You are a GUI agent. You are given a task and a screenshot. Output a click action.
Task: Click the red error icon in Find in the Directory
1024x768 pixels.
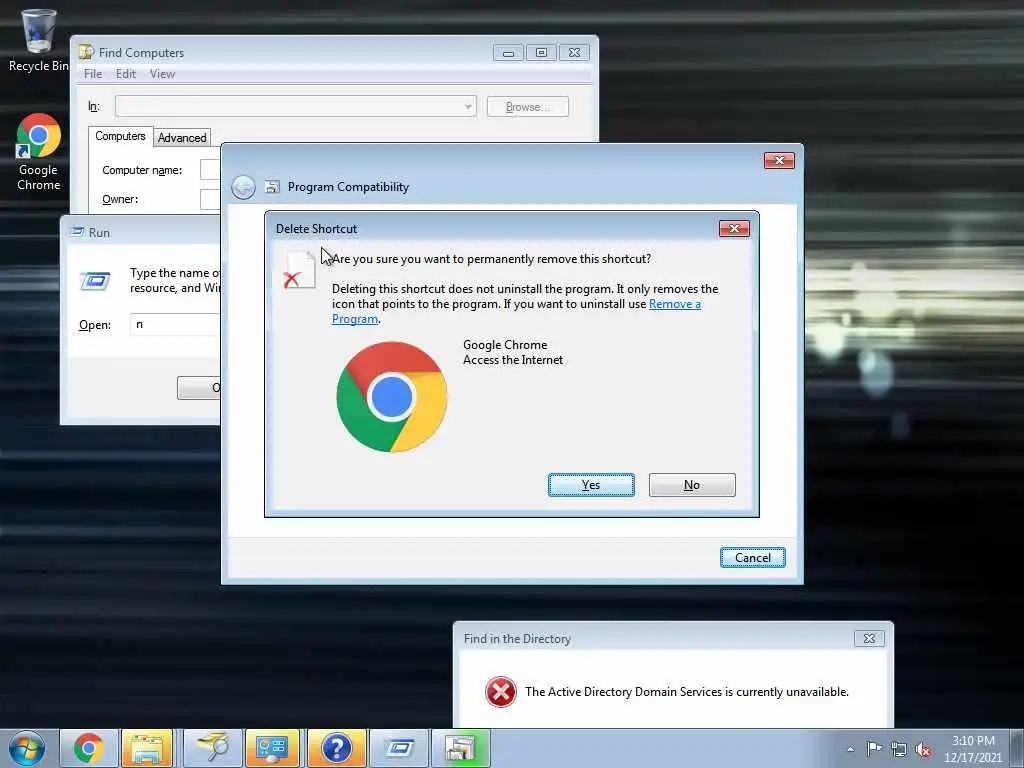point(501,692)
